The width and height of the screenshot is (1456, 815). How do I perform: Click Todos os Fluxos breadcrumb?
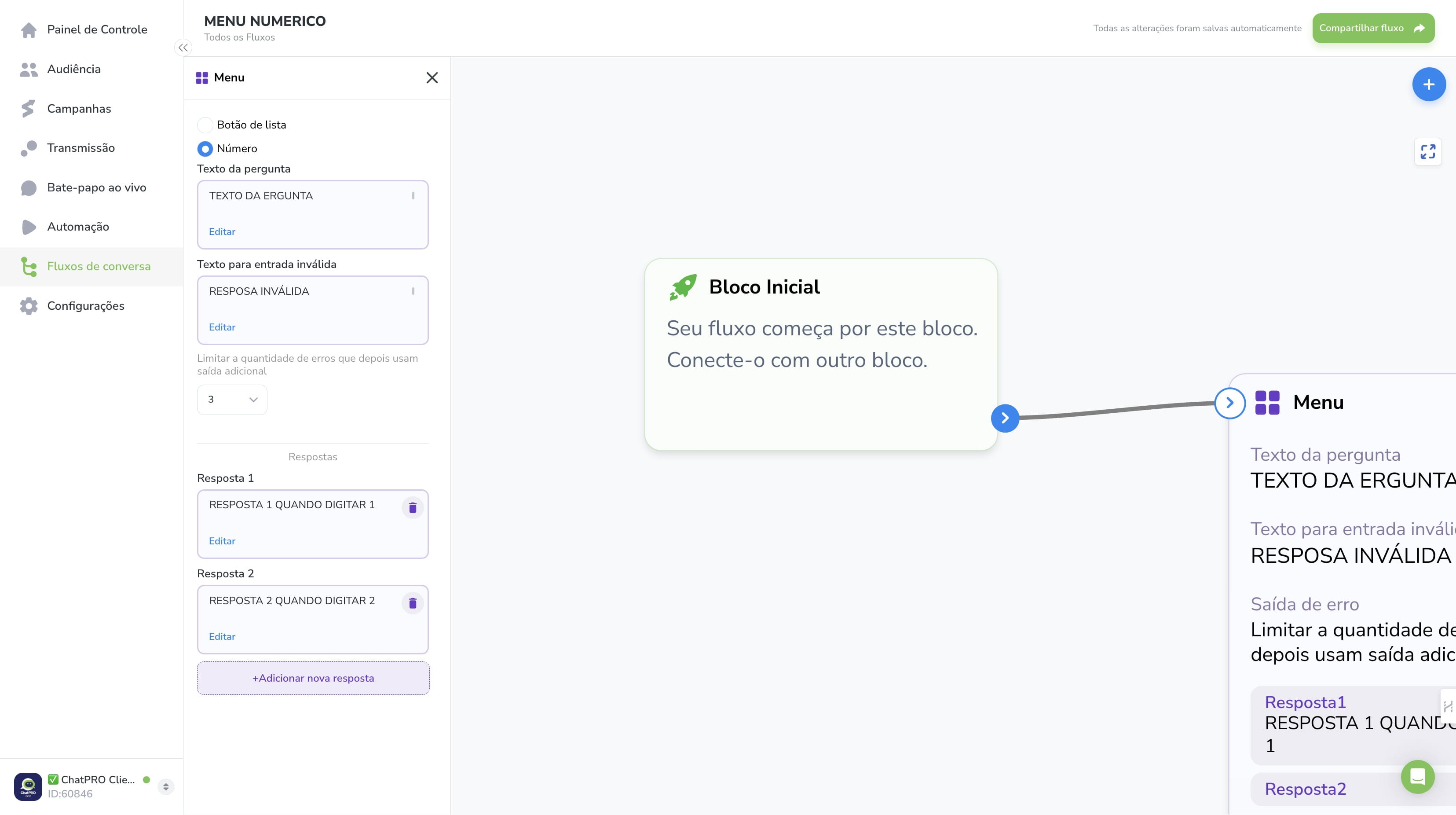[239, 37]
